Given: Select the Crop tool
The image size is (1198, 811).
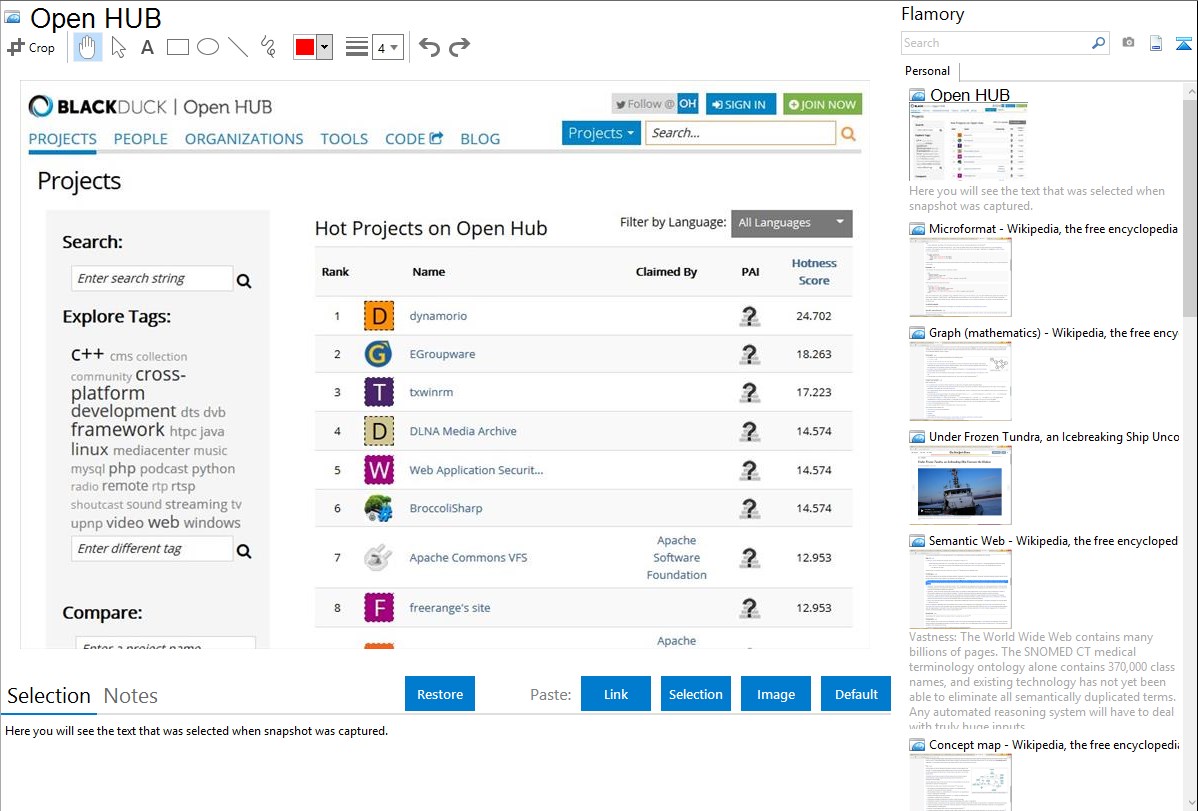Looking at the screenshot, I should click(31, 47).
